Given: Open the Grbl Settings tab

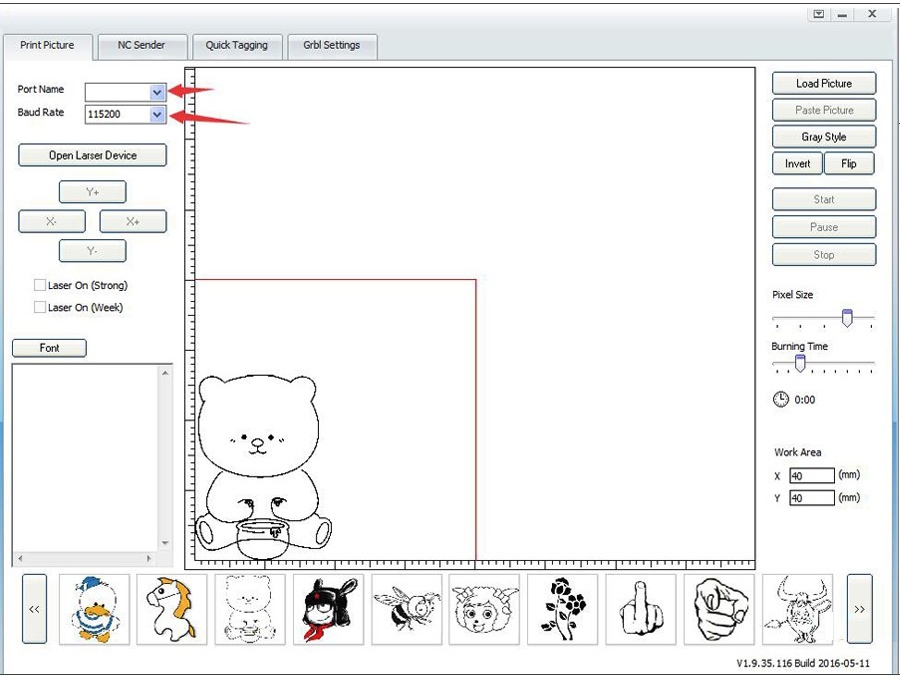Looking at the screenshot, I should pos(331,46).
